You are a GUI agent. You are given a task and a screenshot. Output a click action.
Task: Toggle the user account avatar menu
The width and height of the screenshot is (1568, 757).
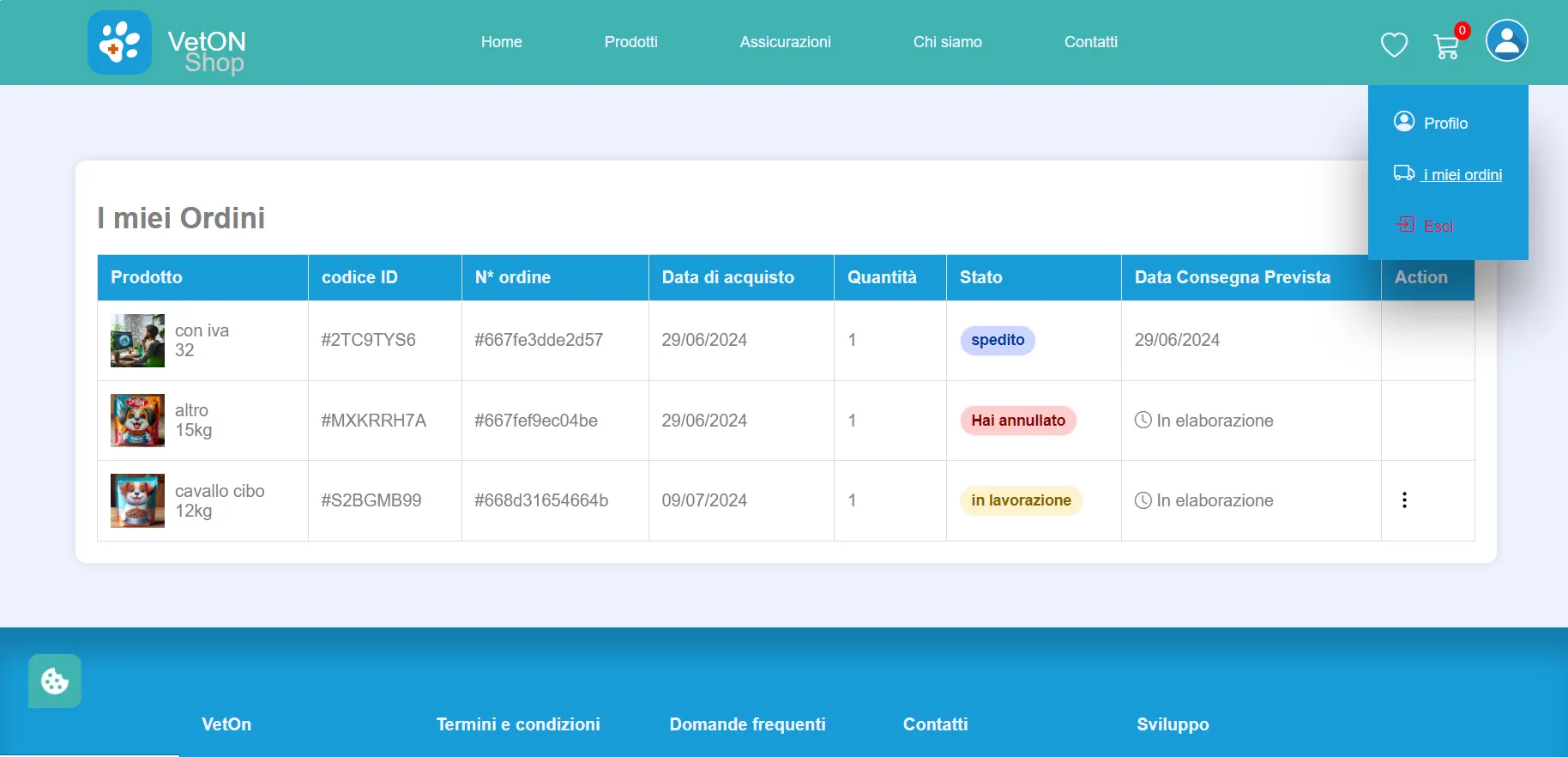click(x=1507, y=40)
